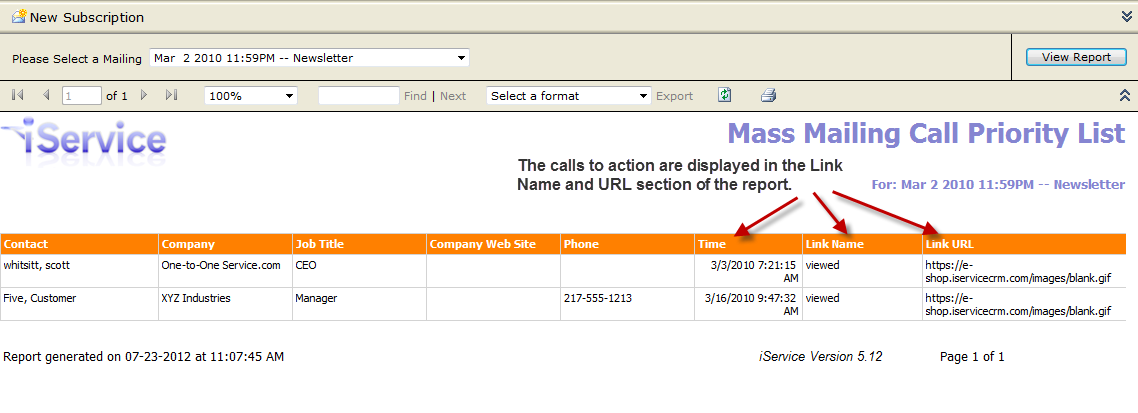Click the Find link
The width and height of the screenshot is (1138, 413).
click(415, 96)
